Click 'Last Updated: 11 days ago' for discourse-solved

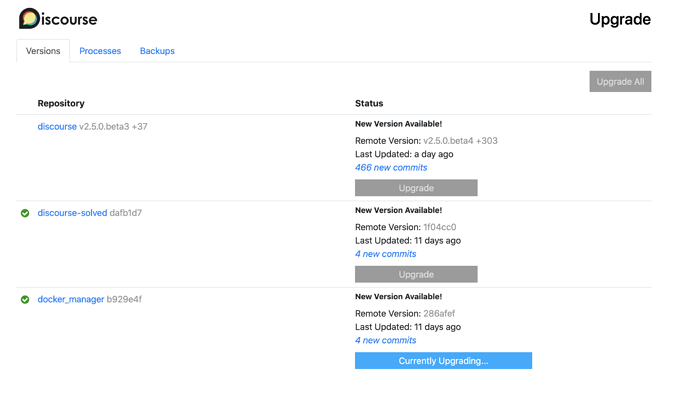408,240
